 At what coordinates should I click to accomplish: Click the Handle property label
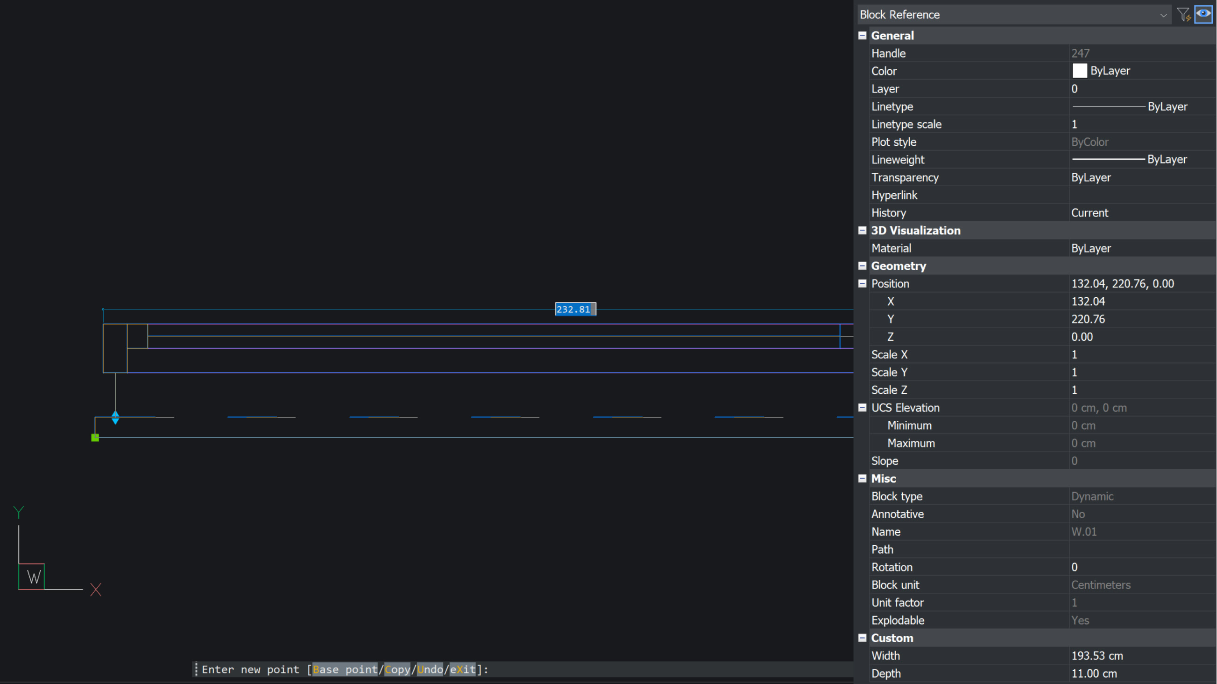[x=888, y=53]
